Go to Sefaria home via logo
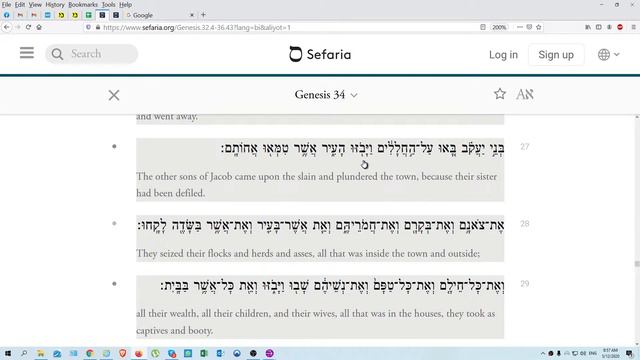Screen dimensions: 640x360 coord(320,54)
